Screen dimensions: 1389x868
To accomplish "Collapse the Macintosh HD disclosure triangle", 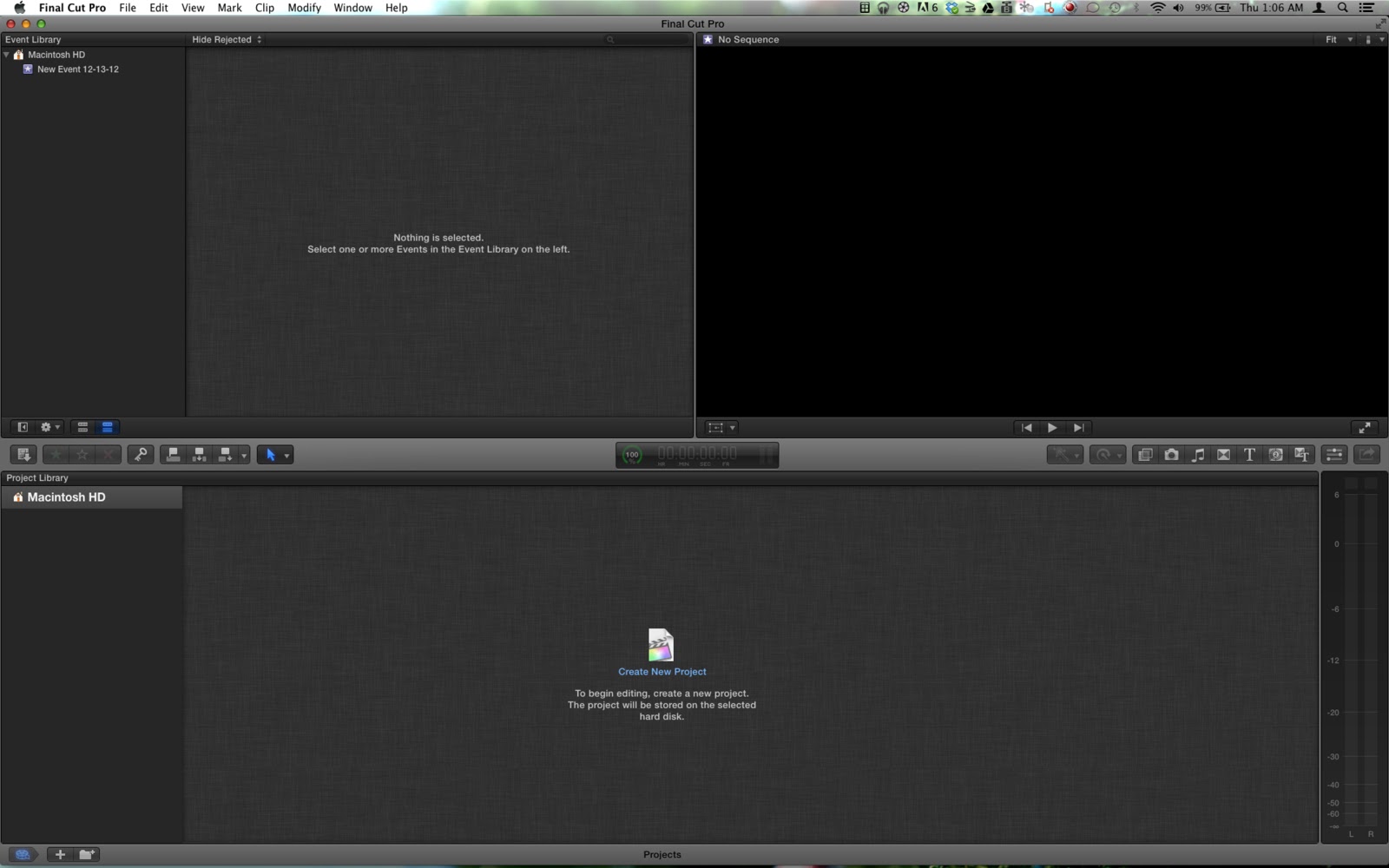I will pyautogui.click(x=7, y=55).
